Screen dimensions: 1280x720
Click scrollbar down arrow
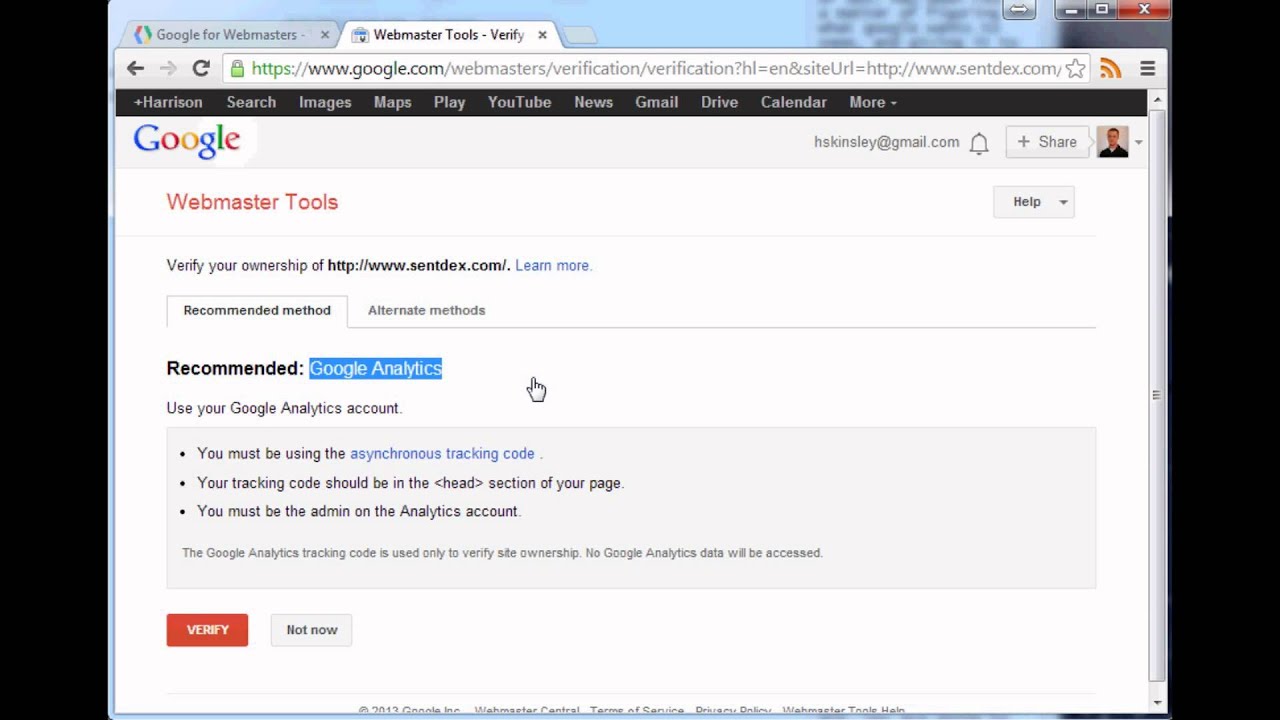click(1157, 702)
